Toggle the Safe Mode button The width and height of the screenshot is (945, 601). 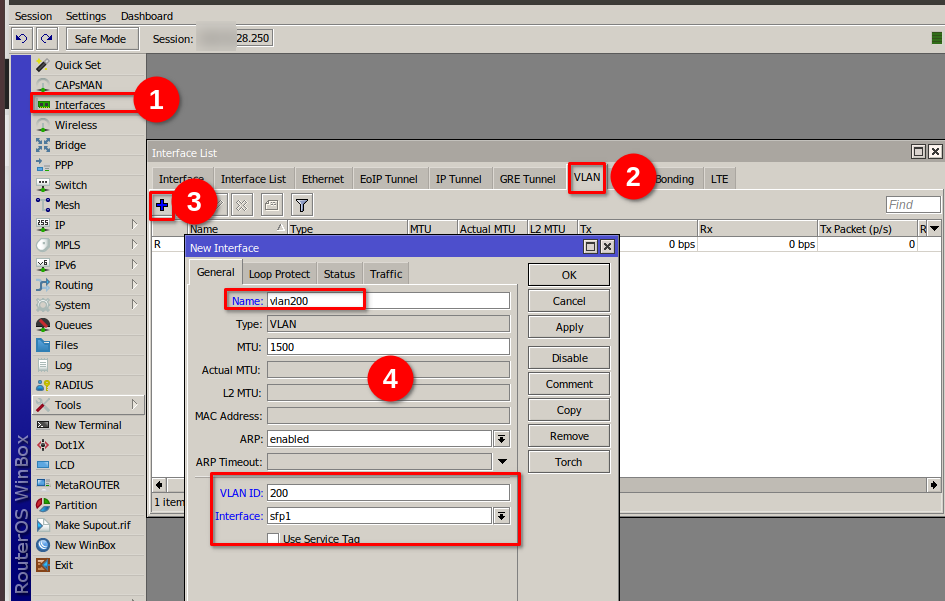pyautogui.click(x=100, y=38)
